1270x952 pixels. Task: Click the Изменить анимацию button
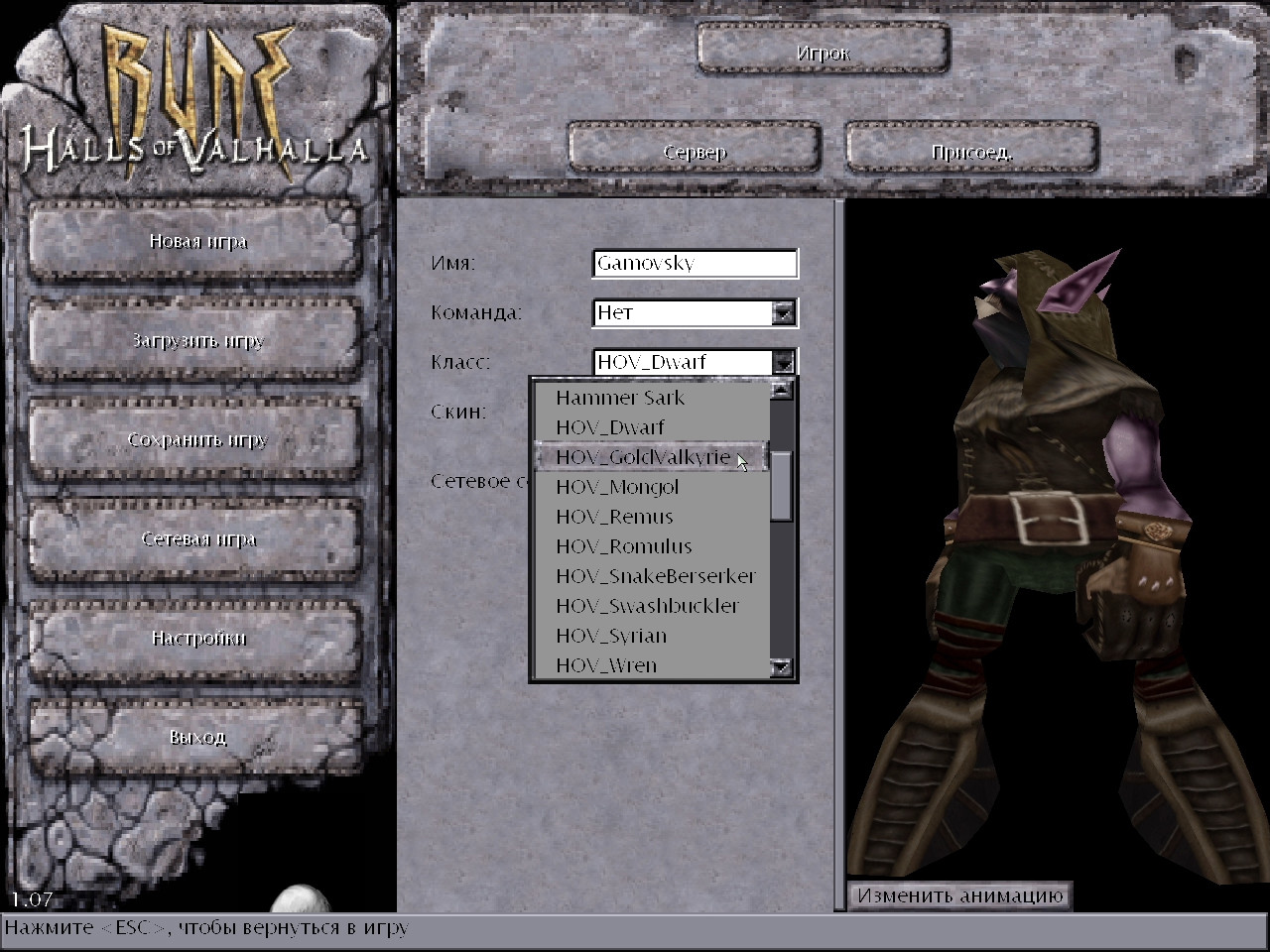959,895
